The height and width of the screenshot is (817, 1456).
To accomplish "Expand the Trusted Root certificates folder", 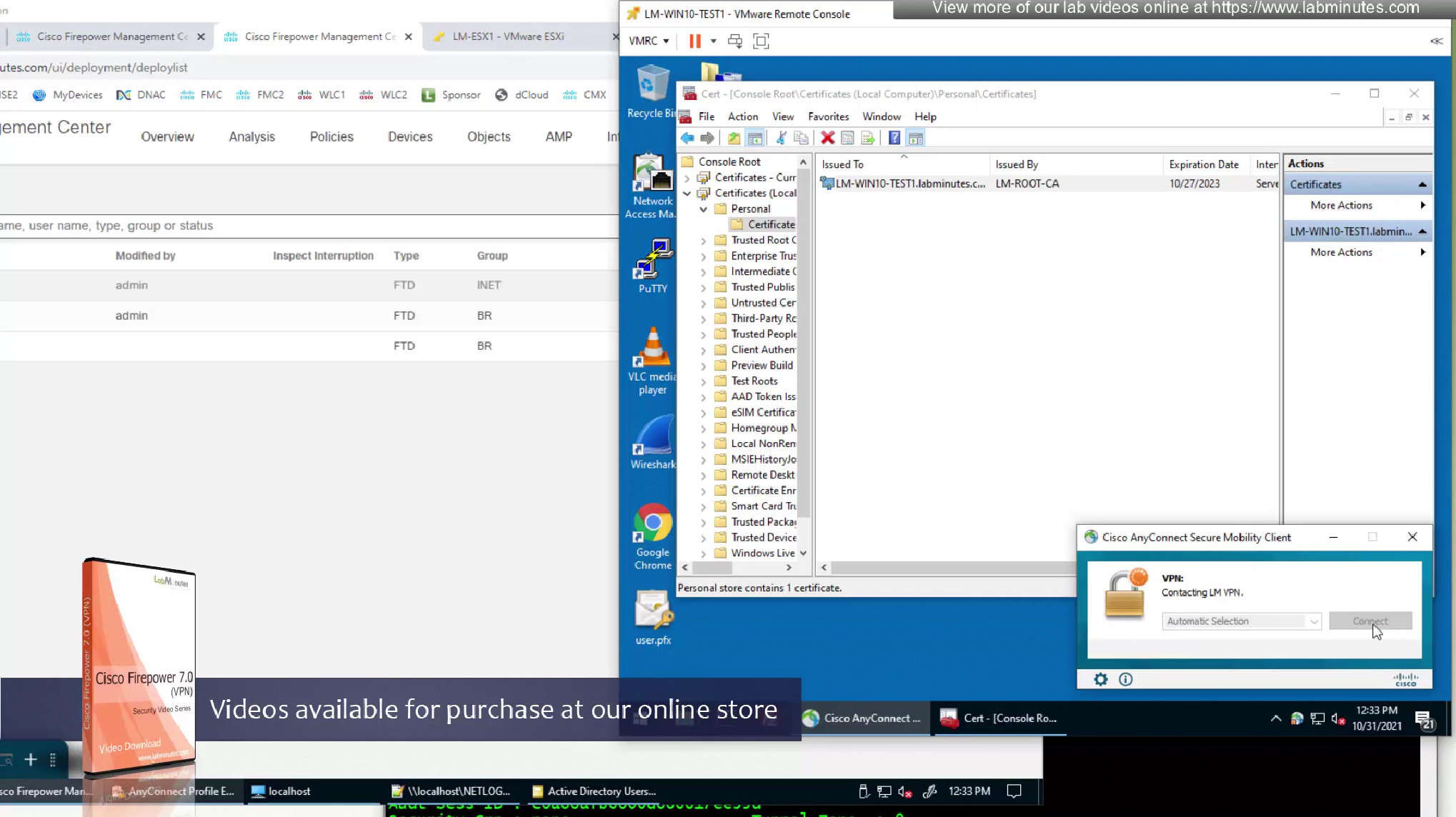I will [x=703, y=241].
